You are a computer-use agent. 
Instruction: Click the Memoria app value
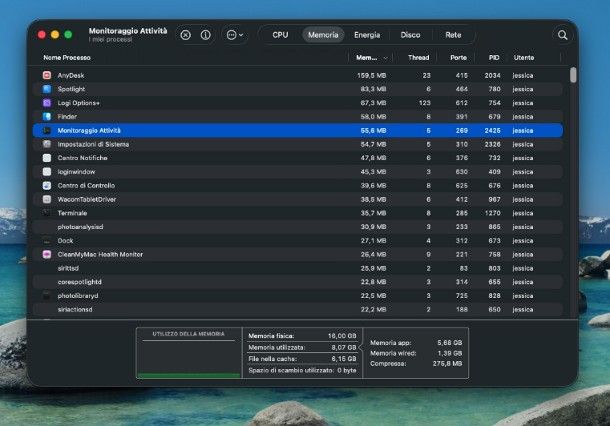(x=449, y=343)
